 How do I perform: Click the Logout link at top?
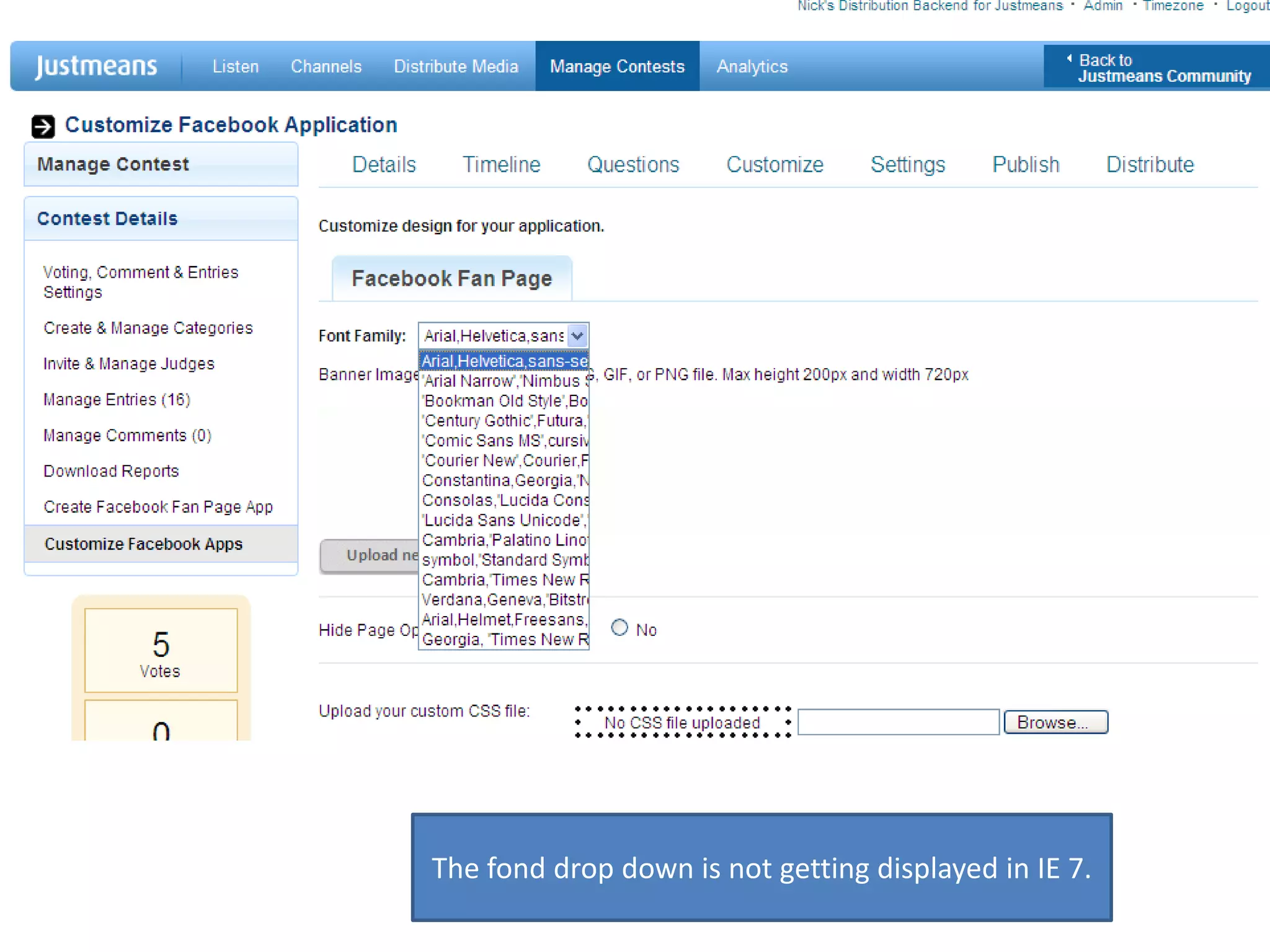click(1248, 6)
